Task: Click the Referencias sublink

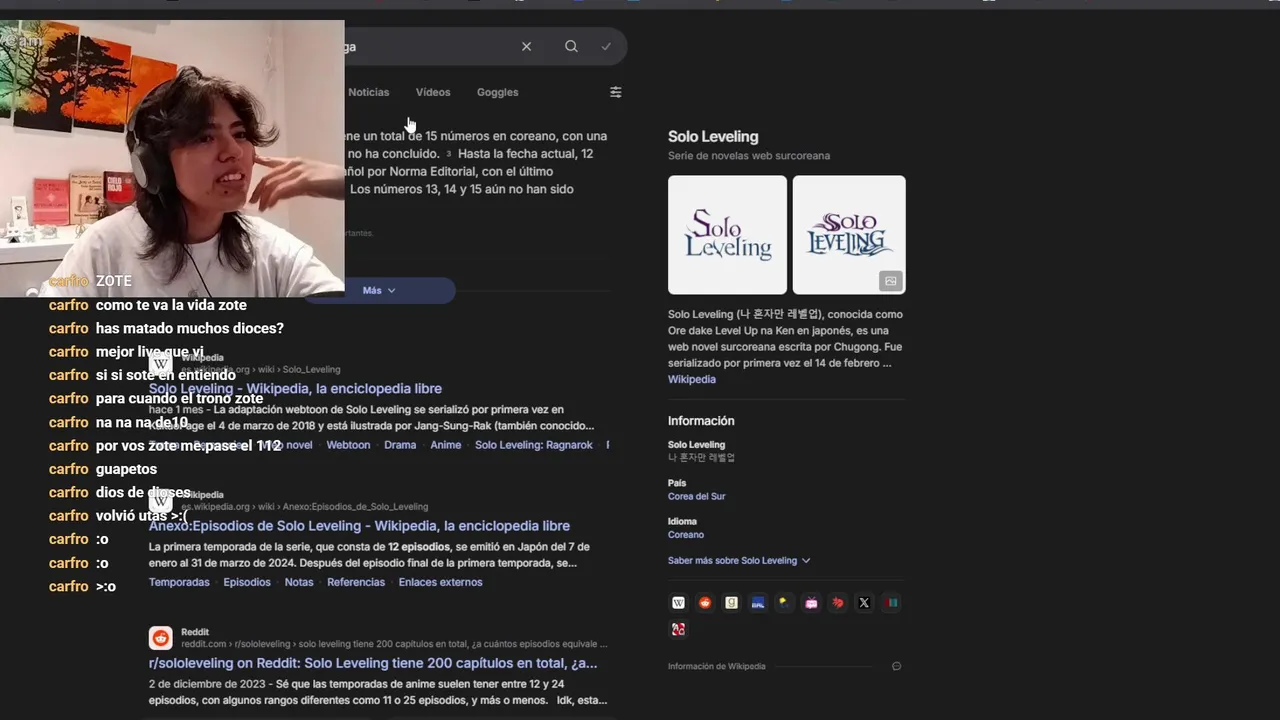Action: [356, 582]
